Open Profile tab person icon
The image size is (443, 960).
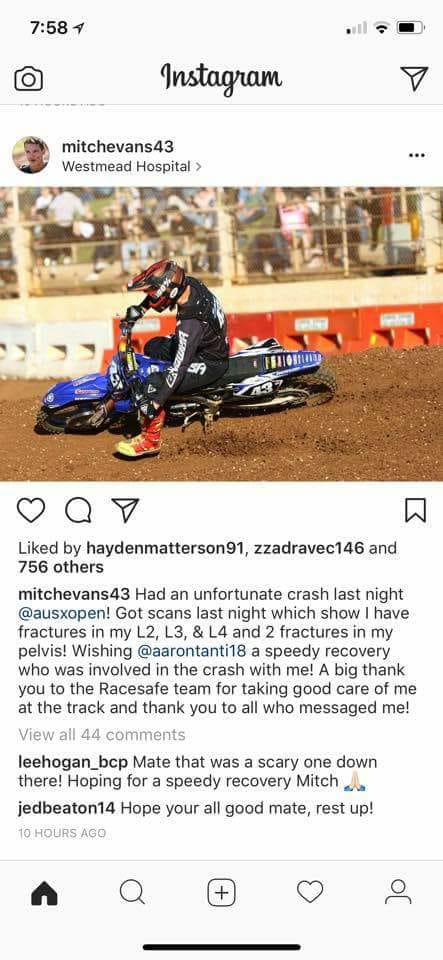click(x=398, y=892)
